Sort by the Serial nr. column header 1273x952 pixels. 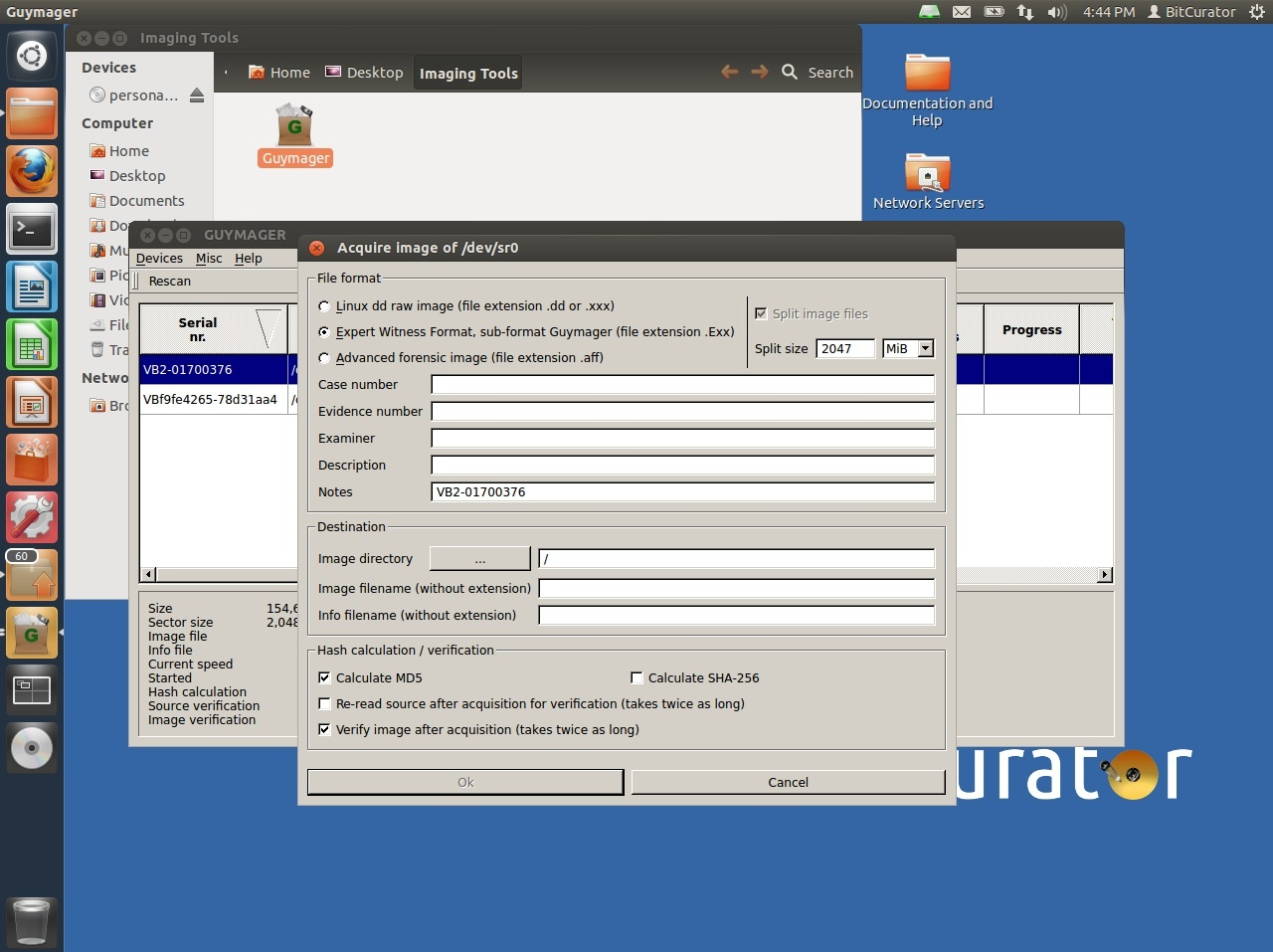click(213, 329)
